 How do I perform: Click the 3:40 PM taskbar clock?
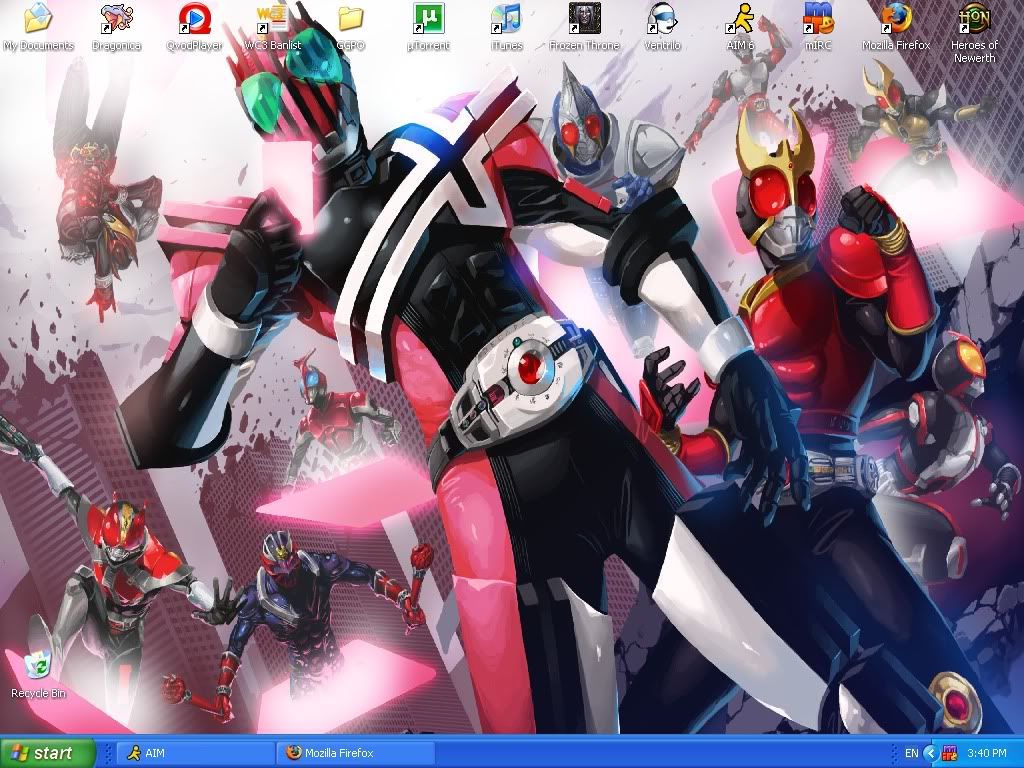pos(987,753)
